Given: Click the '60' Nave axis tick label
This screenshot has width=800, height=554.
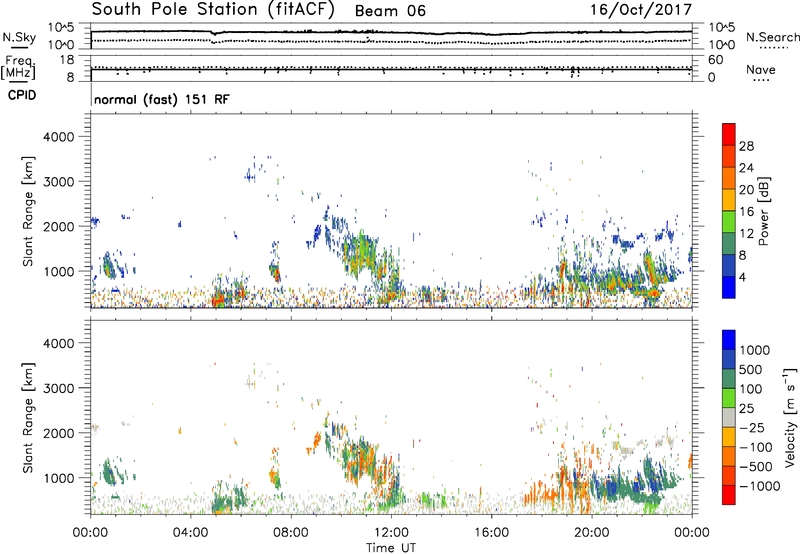Looking at the screenshot, I should tap(716, 60).
